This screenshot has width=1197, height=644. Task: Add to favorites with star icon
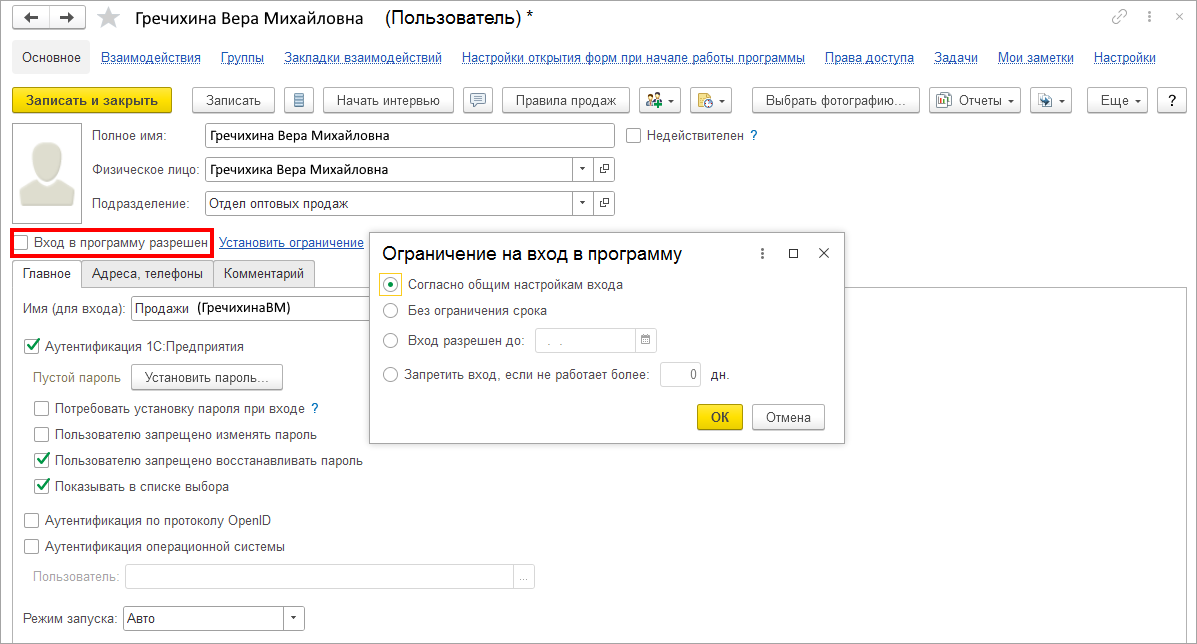pos(110,18)
